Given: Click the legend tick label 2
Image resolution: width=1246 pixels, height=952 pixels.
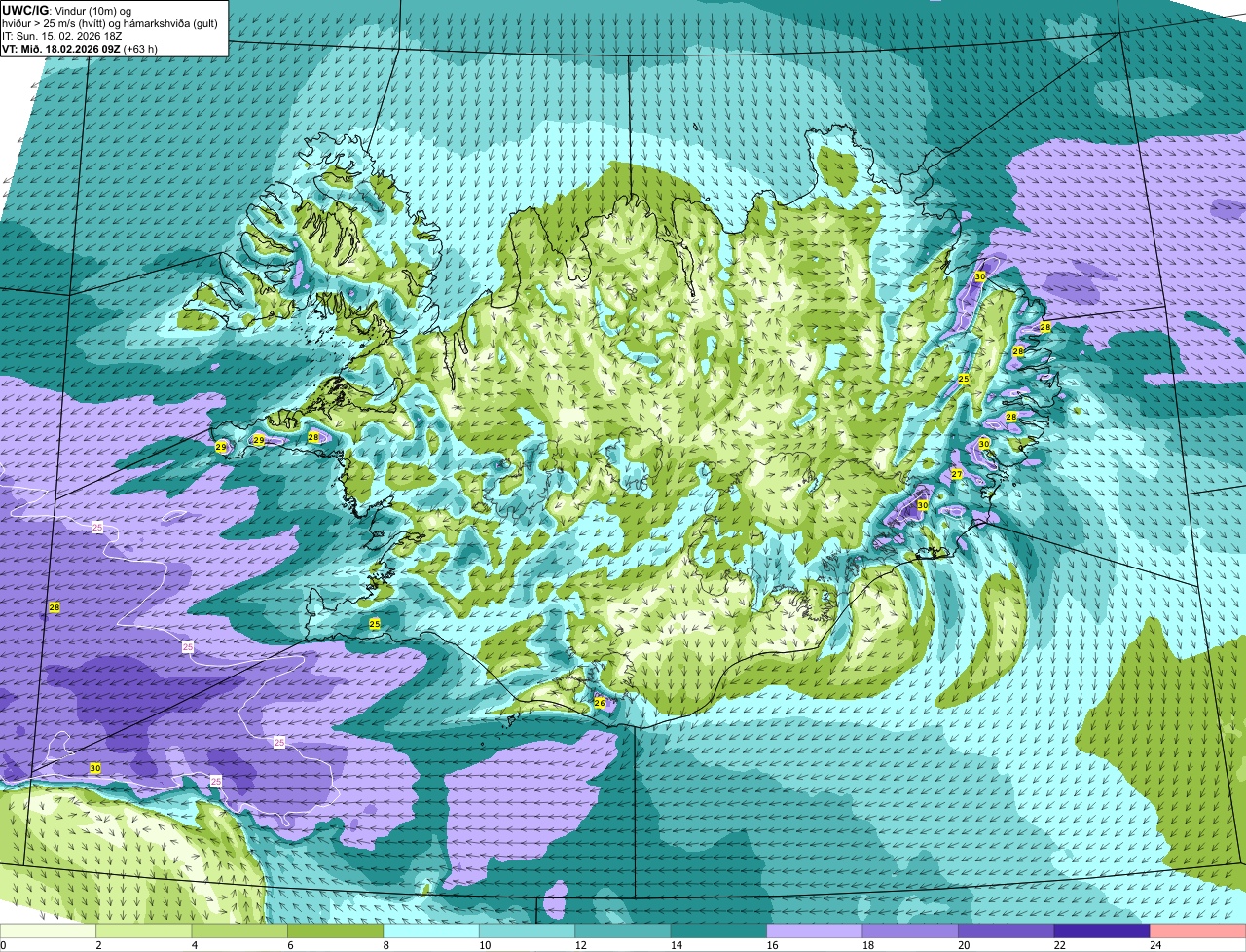Looking at the screenshot, I should coord(98,945).
